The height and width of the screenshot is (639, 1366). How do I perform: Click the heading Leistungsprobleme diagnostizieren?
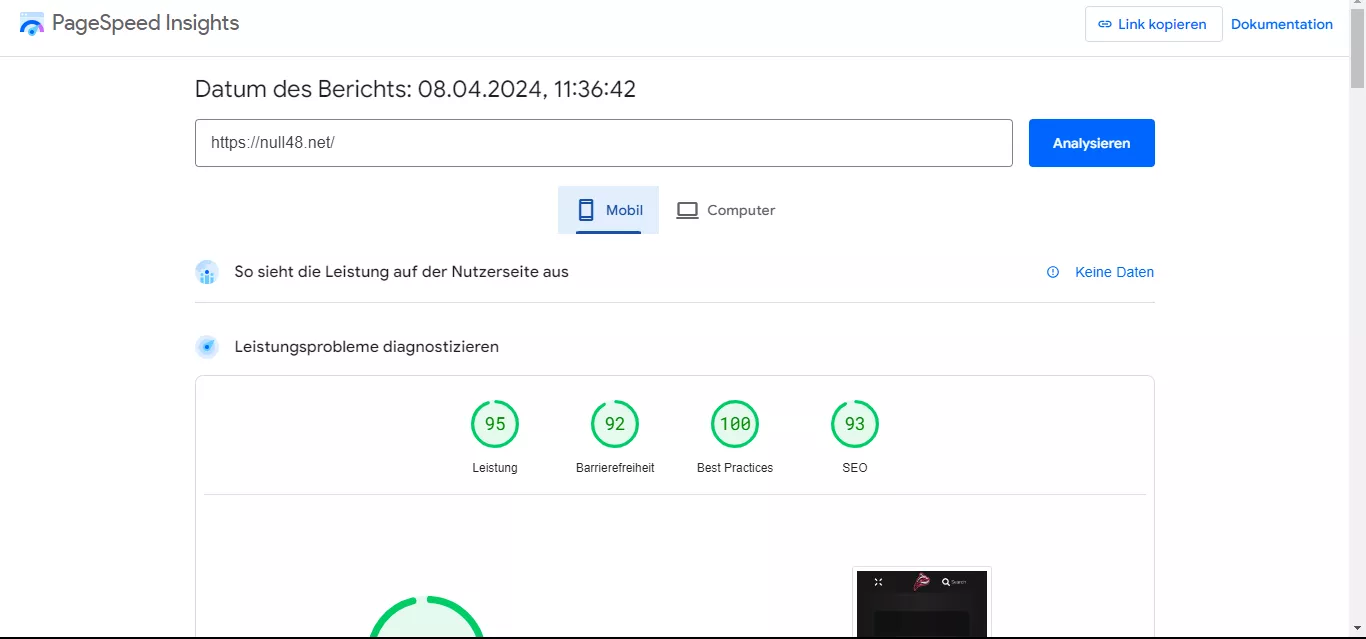(366, 347)
